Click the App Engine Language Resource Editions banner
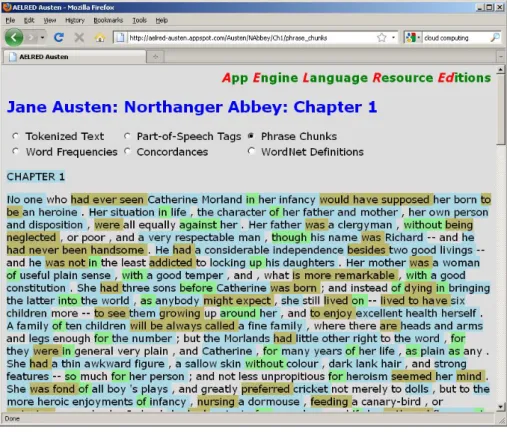The height and width of the screenshot is (437, 507). pos(356,78)
